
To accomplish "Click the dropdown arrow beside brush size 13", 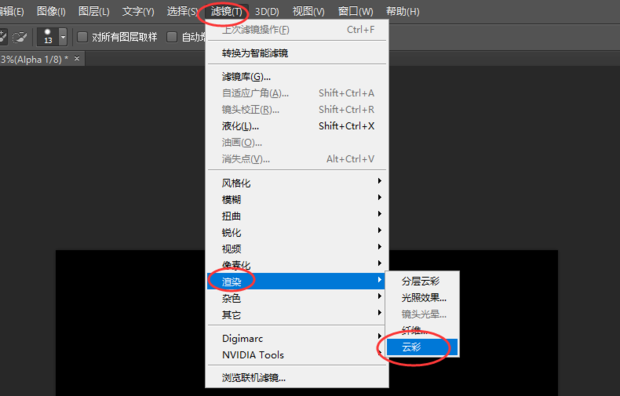I will [x=63, y=36].
